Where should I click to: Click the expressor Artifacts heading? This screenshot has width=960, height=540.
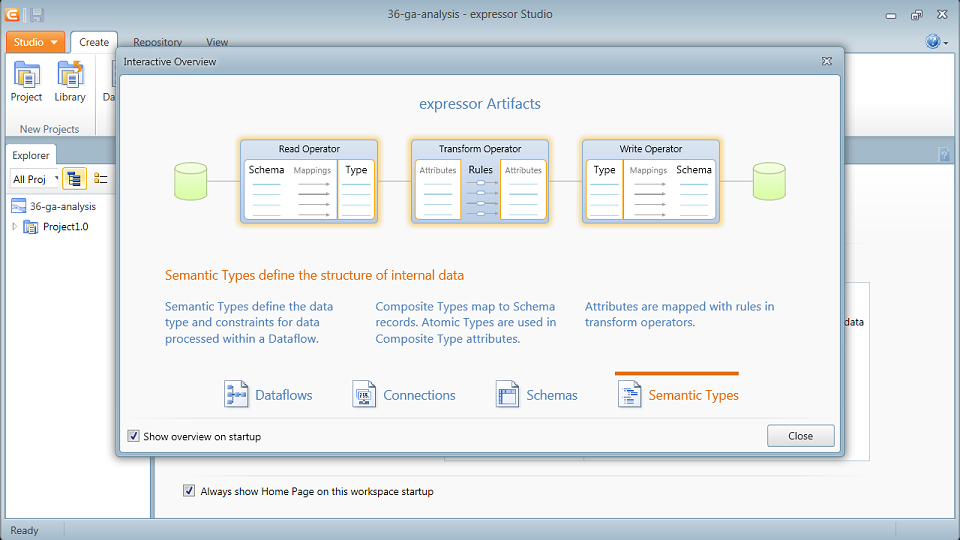coord(480,103)
